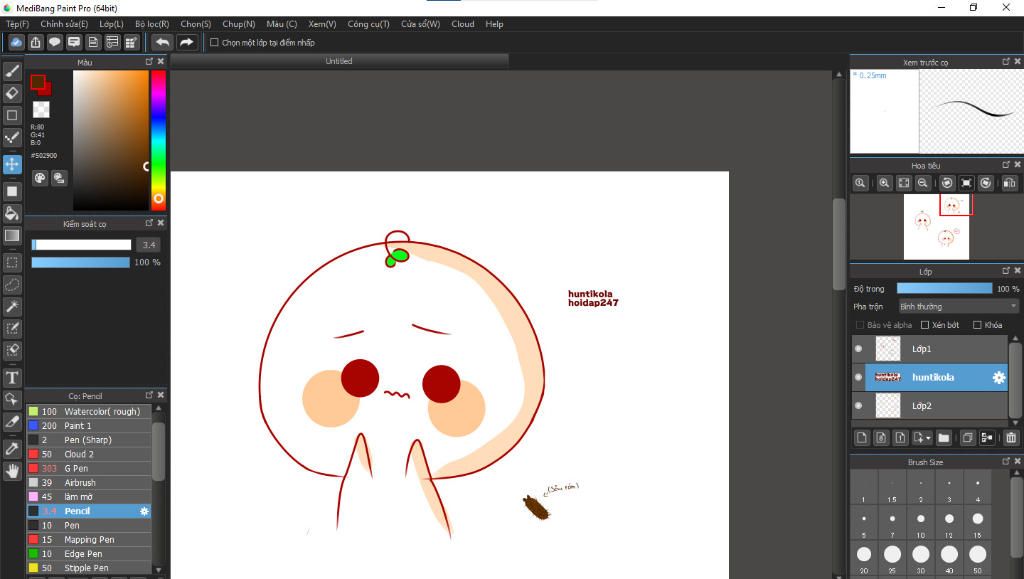
Task: Select the Pen (Sharp) brush
Action: pyautogui.click(x=89, y=440)
